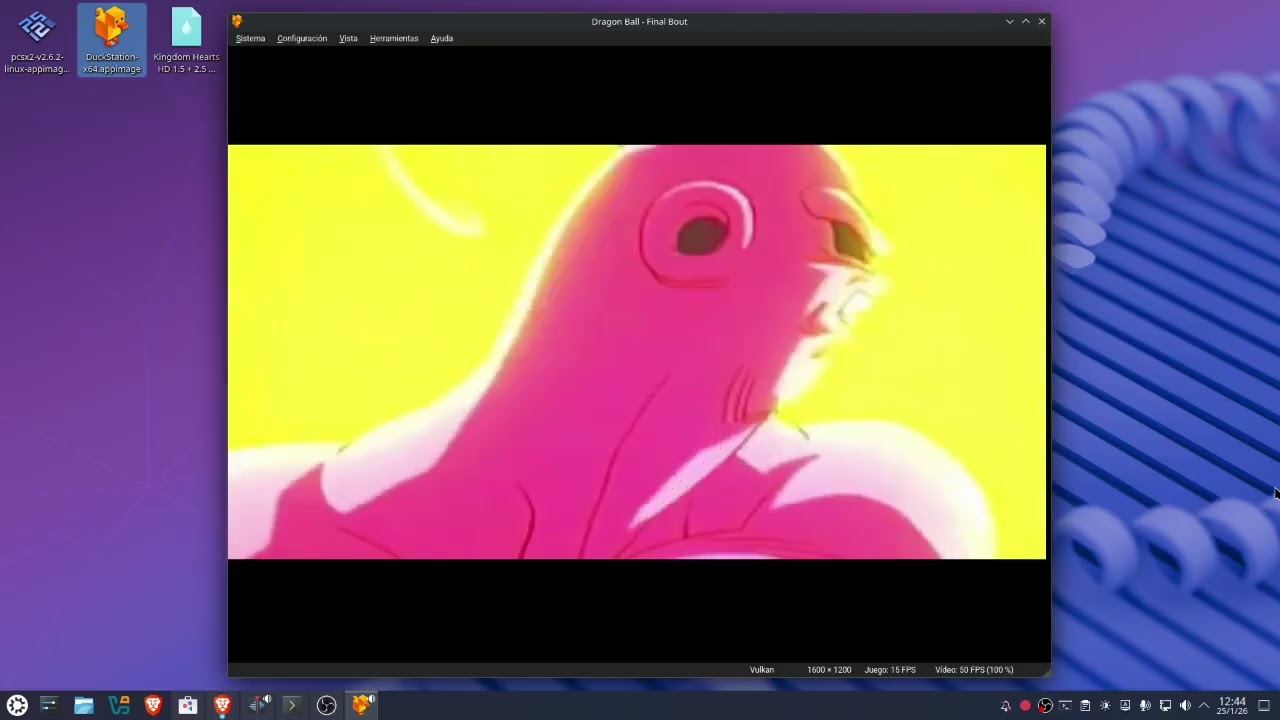Open the Herramientas menu
The image size is (1280, 720).
pyautogui.click(x=394, y=38)
